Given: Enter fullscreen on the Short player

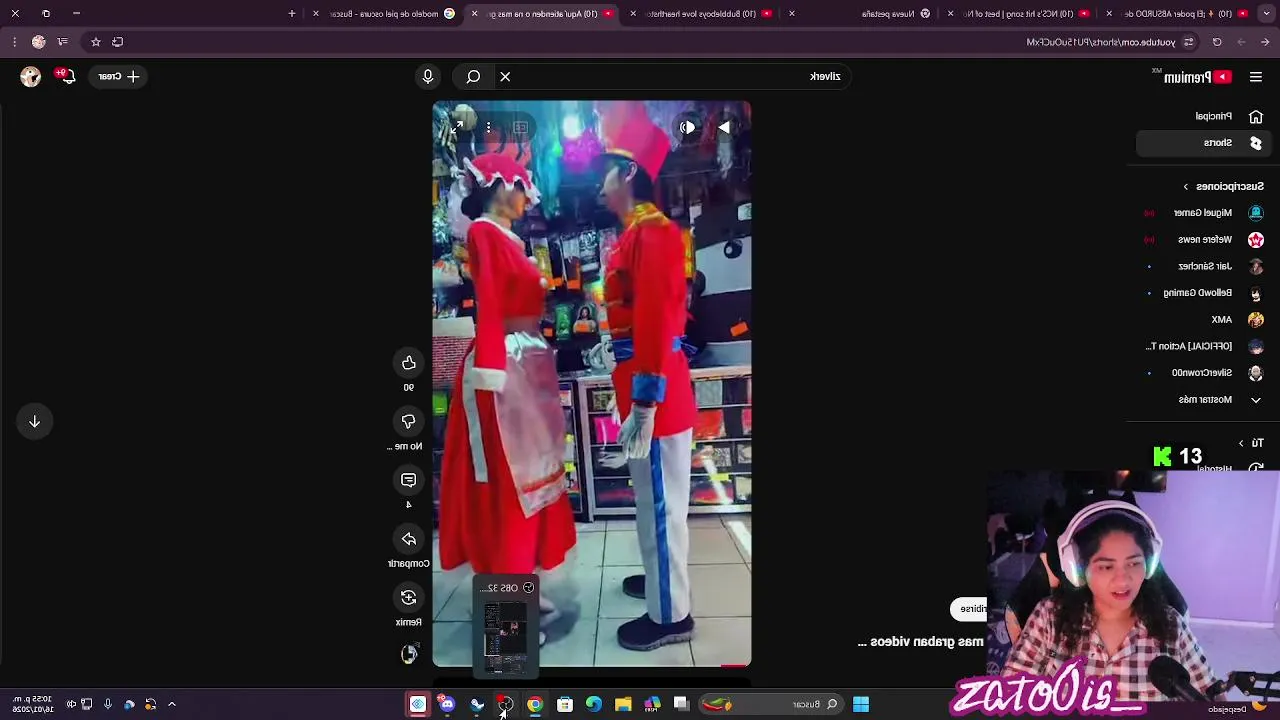Looking at the screenshot, I should tap(457, 127).
